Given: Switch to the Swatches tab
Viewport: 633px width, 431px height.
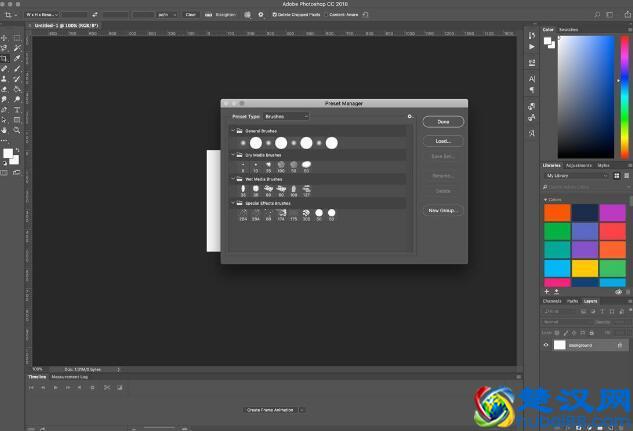Looking at the screenshot, I should [569, 30].
